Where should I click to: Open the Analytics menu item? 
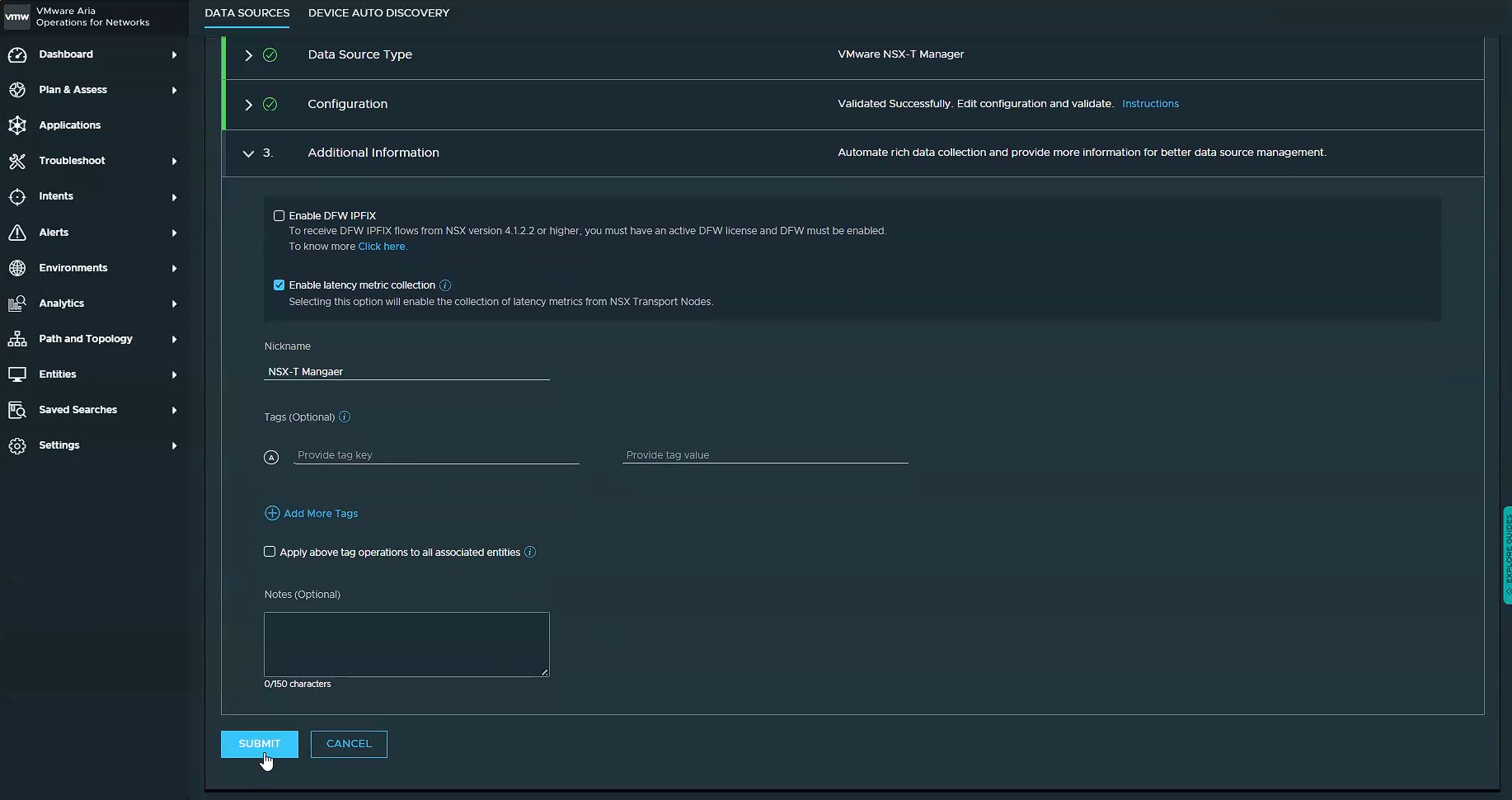62,304
